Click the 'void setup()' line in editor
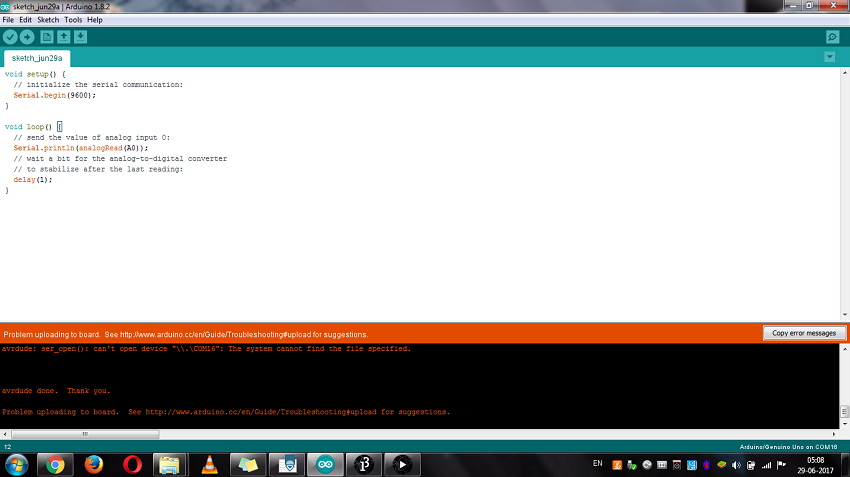Viewport: 850px width, 477px height. (35, 74)
